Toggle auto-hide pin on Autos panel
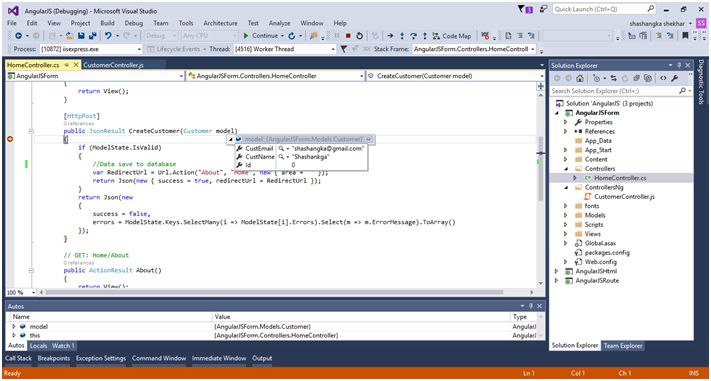This screenshot has height=381, width=711. (531, 306)
